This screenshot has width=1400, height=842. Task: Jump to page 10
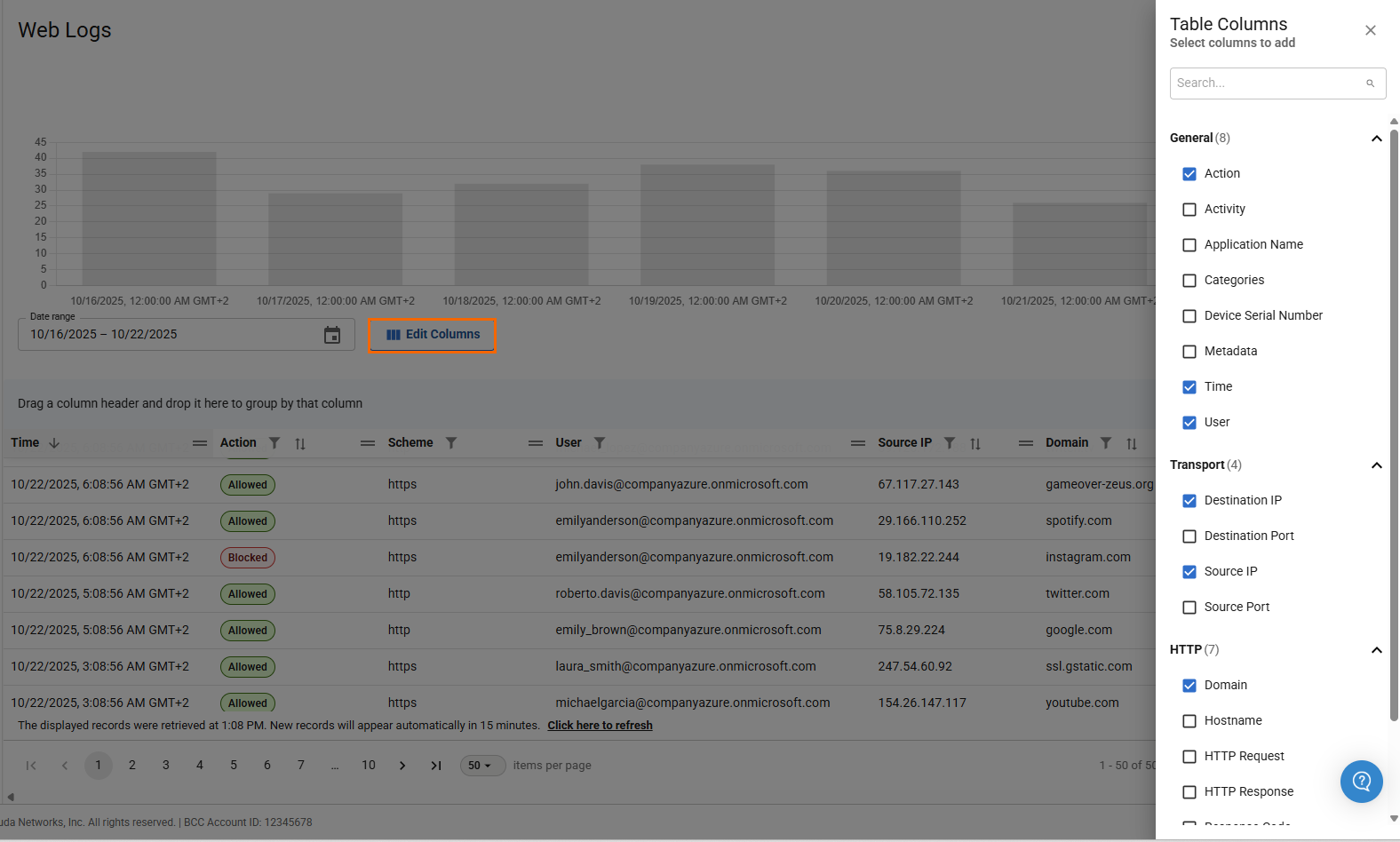coord(369,766)
